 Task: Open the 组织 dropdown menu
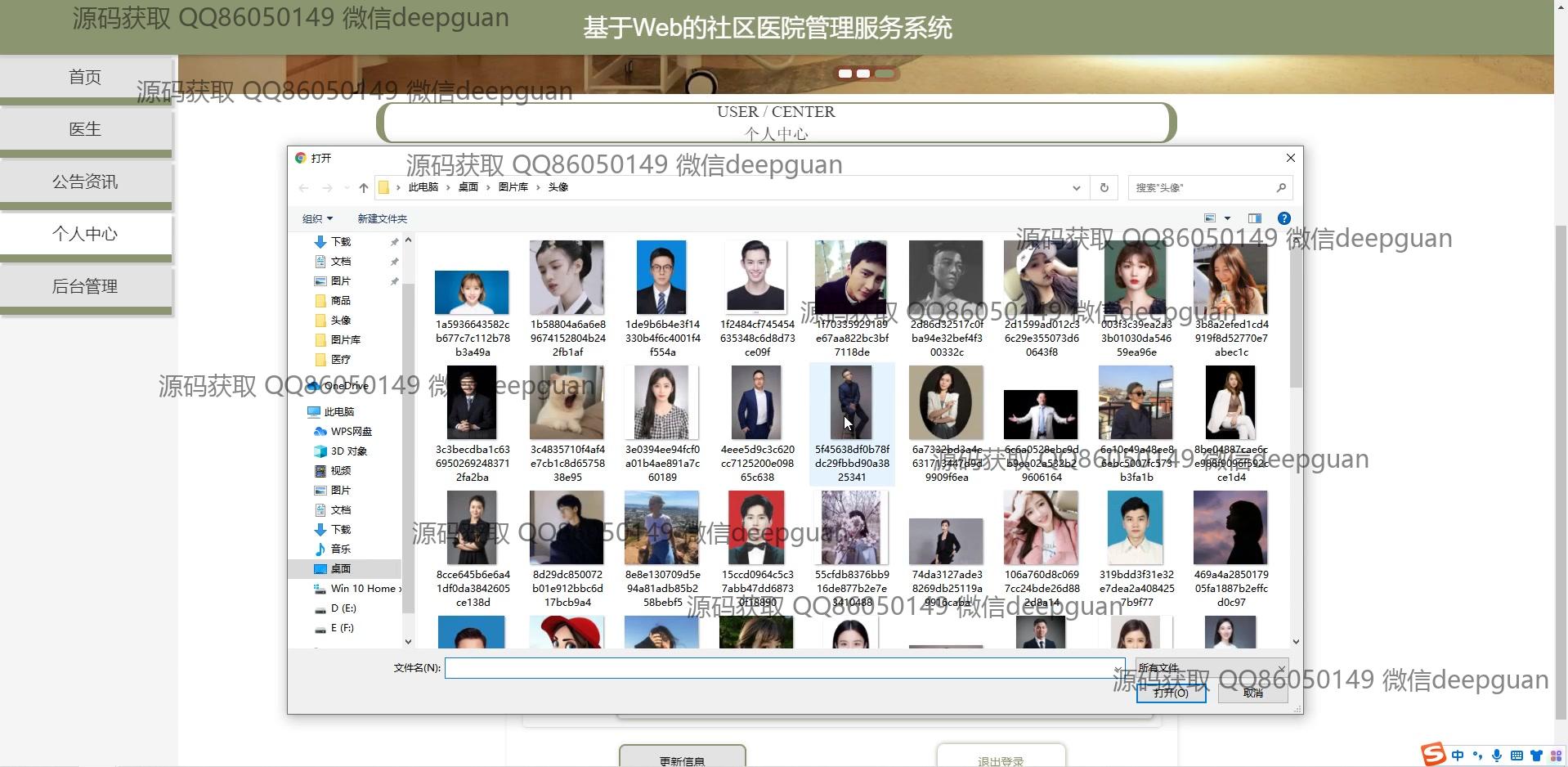point(317,218)
